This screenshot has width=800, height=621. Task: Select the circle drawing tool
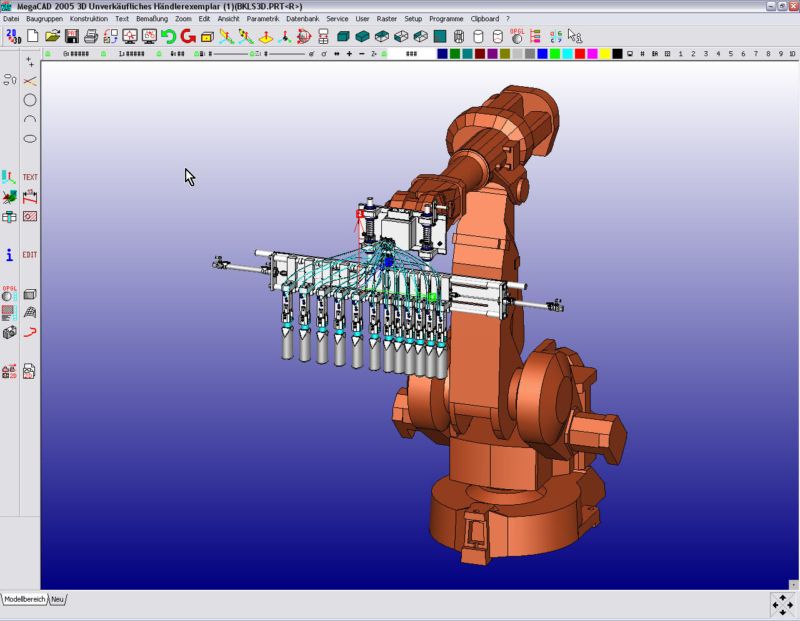tap(30, 100)
